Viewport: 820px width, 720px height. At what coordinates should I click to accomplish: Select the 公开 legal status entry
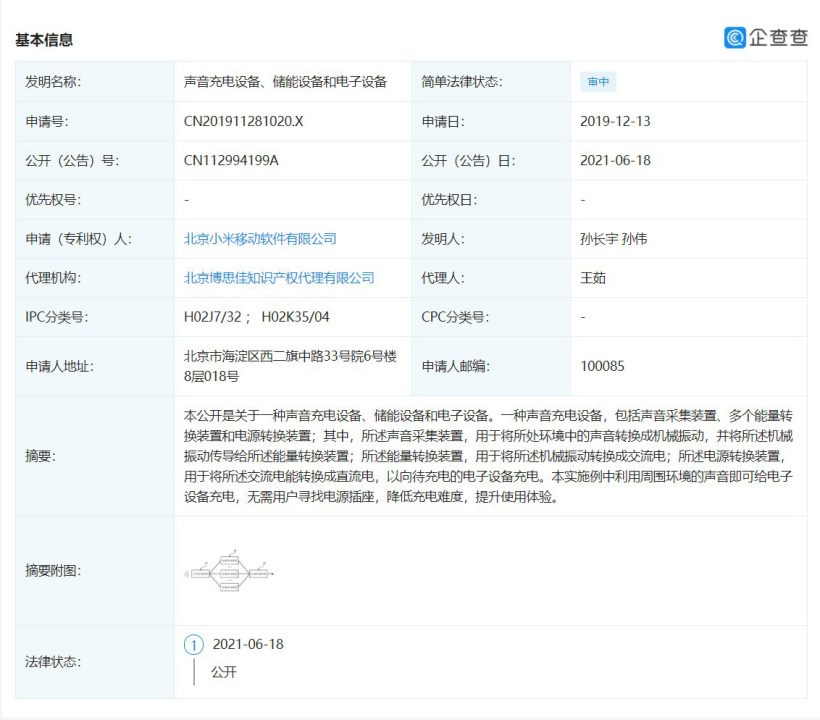pyautogui.click(x=223, y=672)
